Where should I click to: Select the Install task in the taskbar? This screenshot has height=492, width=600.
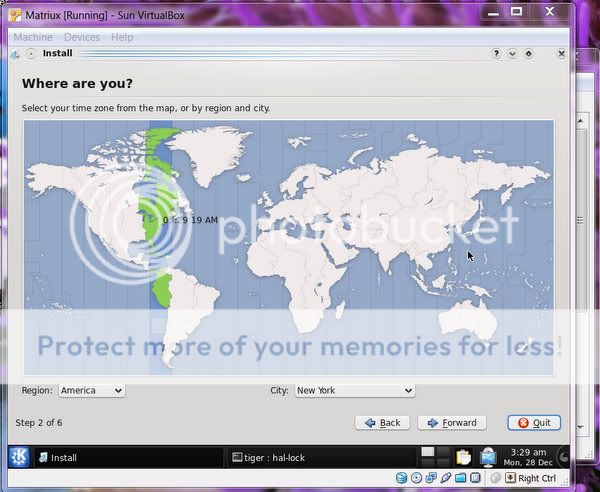pyautogui.click(x=129, y=458)
